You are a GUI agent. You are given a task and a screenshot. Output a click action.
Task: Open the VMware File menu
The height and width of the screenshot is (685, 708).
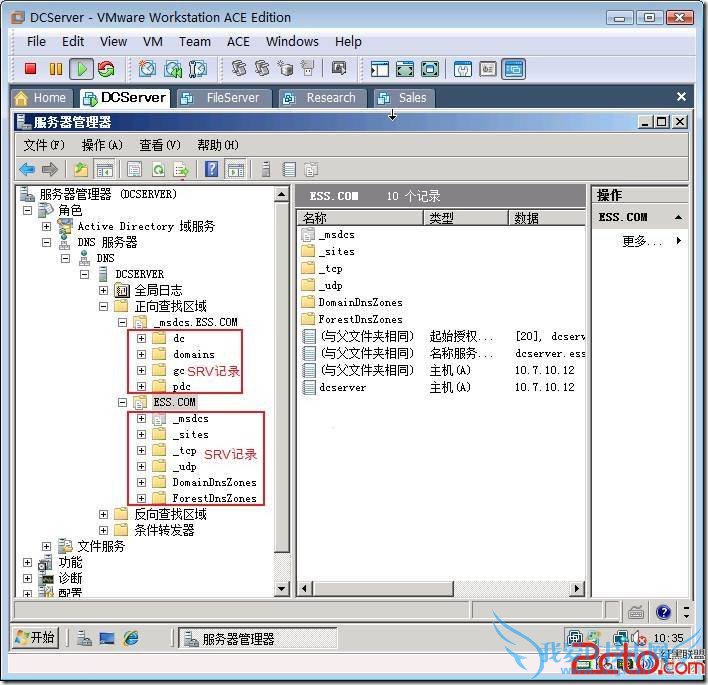coord(36,42)
